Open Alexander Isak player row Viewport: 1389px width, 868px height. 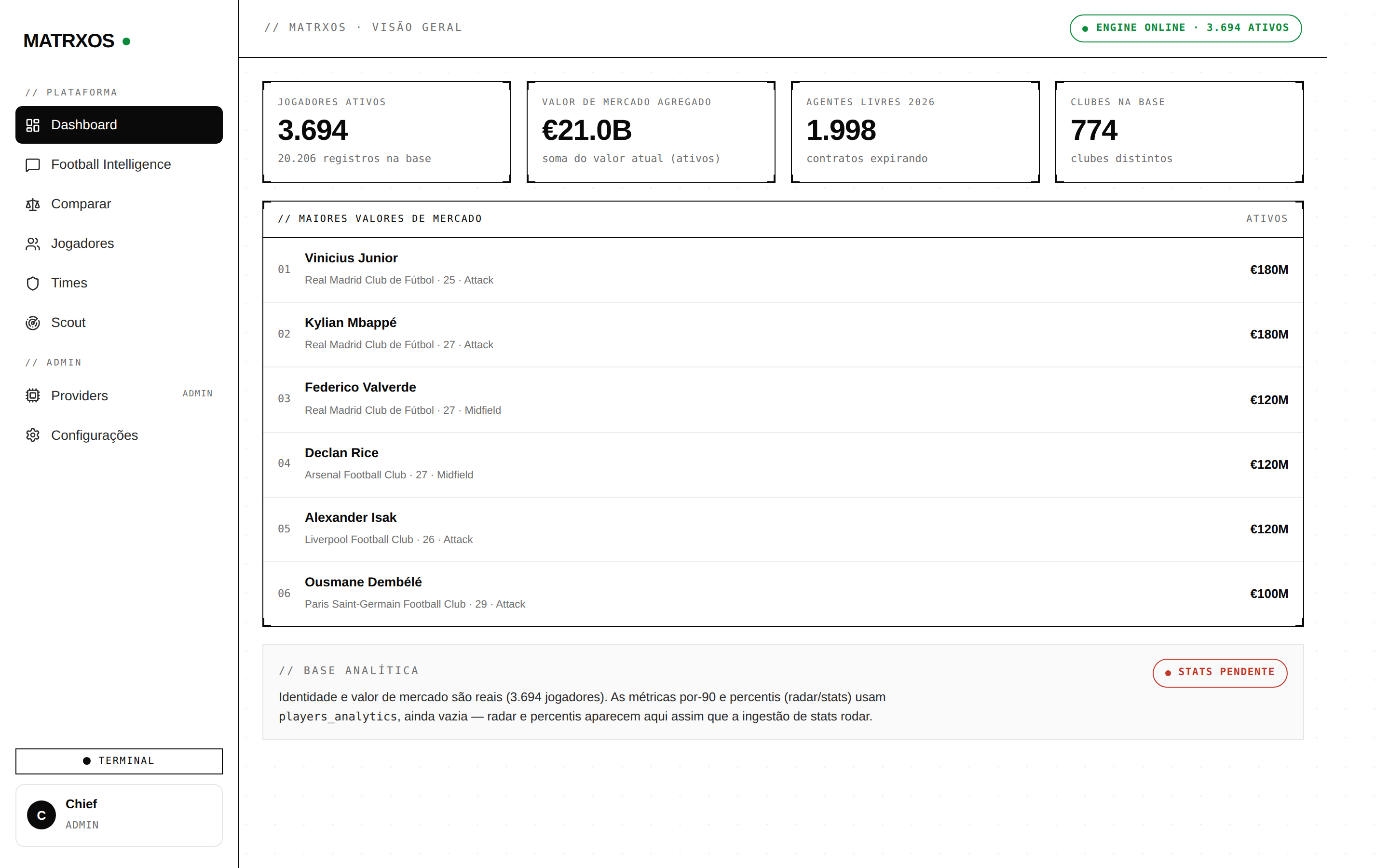(783, 529)
